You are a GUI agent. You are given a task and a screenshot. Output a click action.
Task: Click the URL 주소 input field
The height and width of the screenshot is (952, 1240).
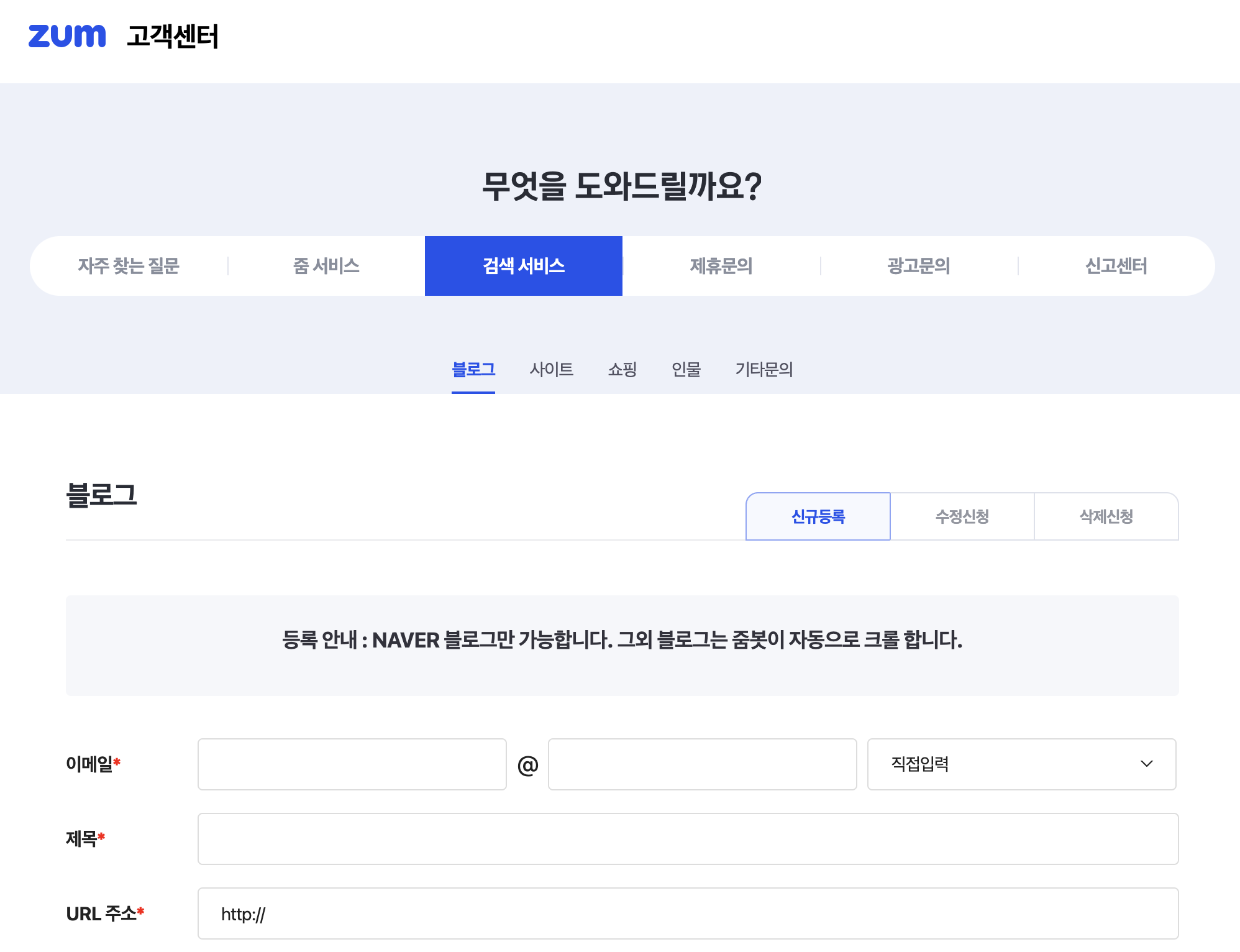pyautogui.click(x=688, y=913)
